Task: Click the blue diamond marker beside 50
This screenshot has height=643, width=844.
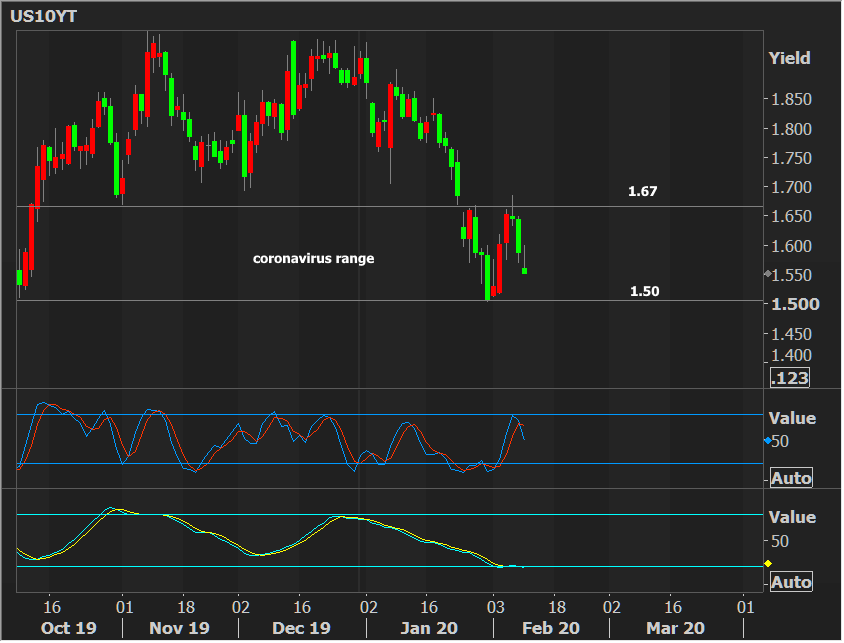Action: coord(767,441)
